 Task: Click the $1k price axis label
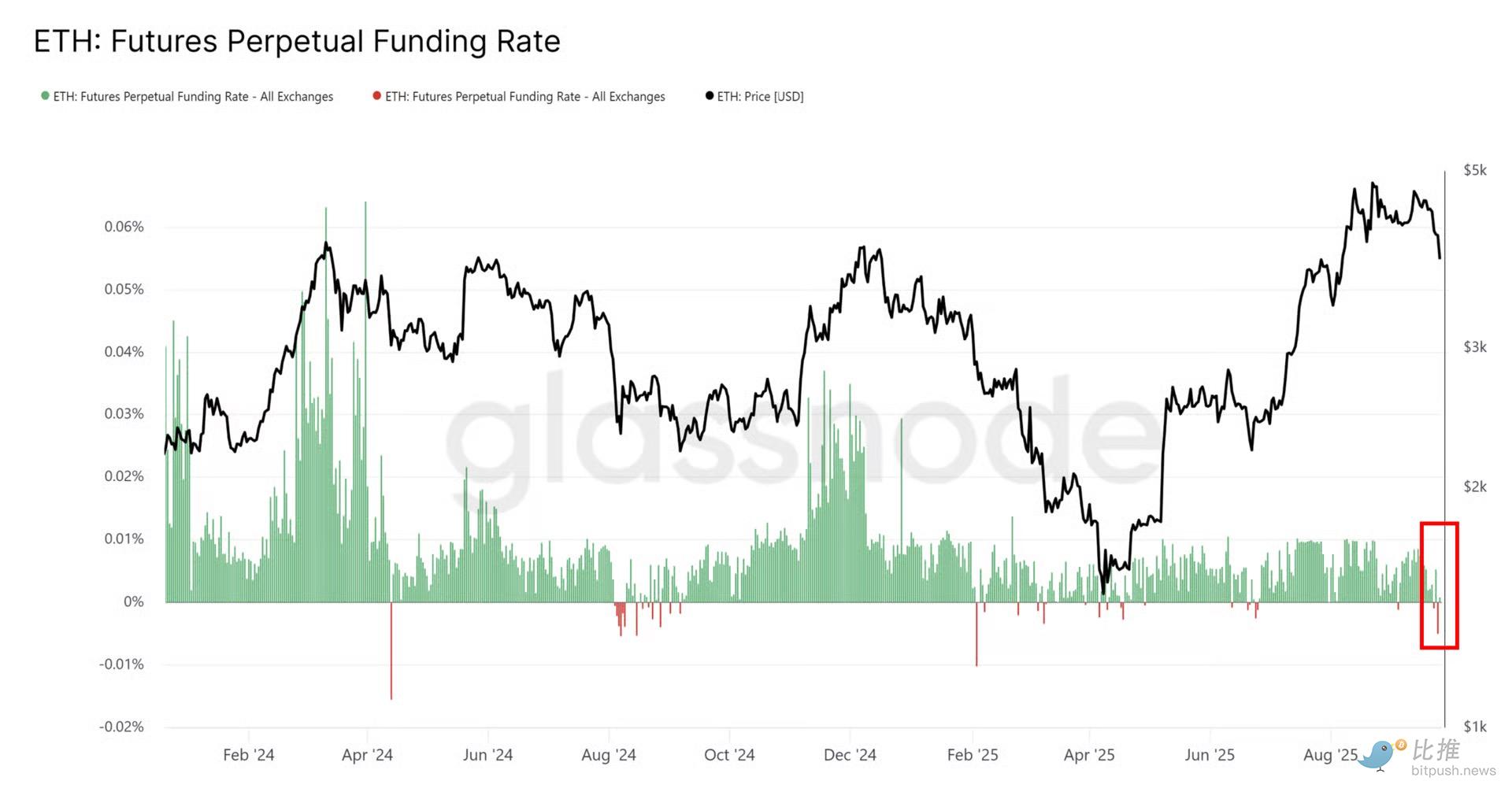[1475, 726]
